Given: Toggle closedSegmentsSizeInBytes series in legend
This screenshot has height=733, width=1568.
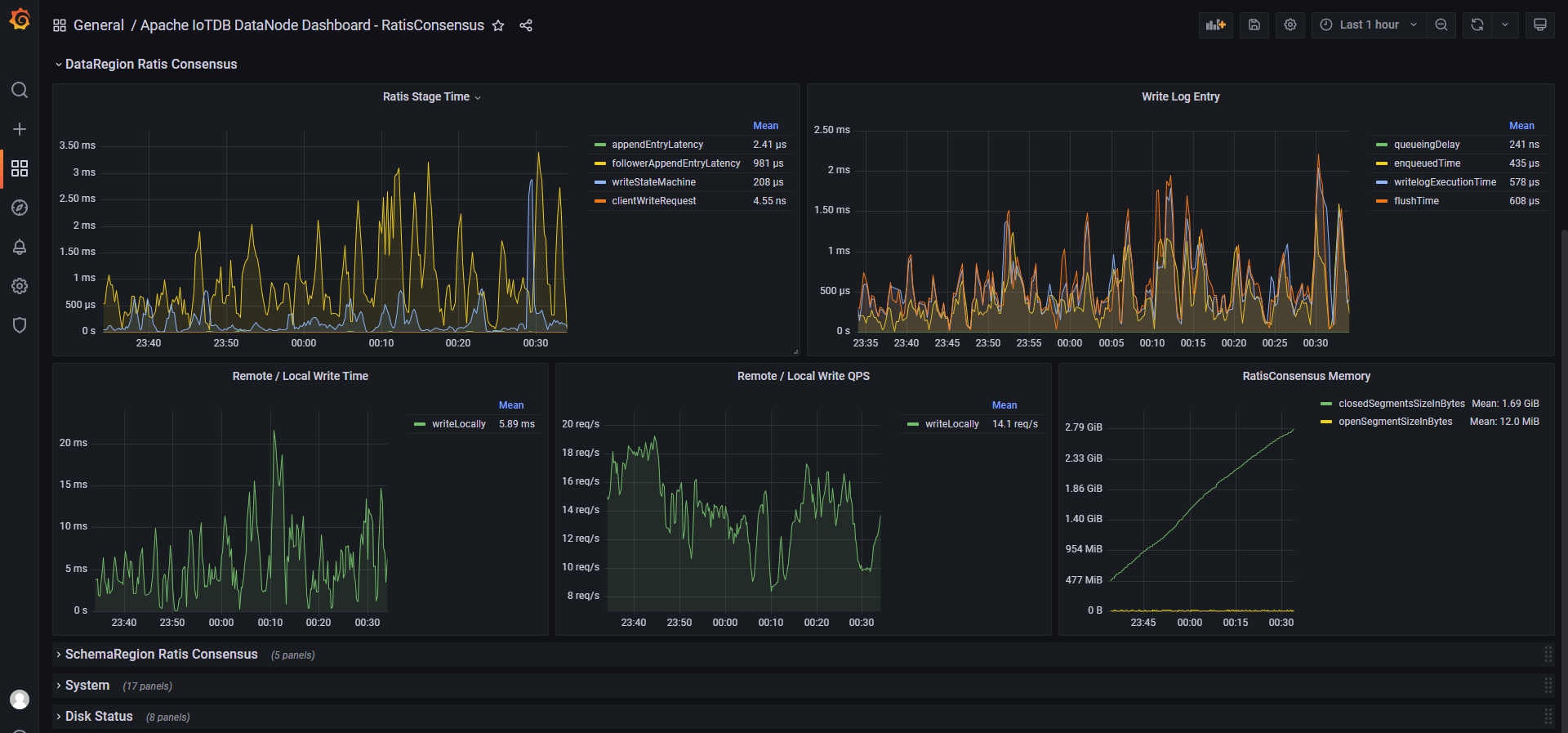Looking at the screenshot, I should (x=1401, y=404).
